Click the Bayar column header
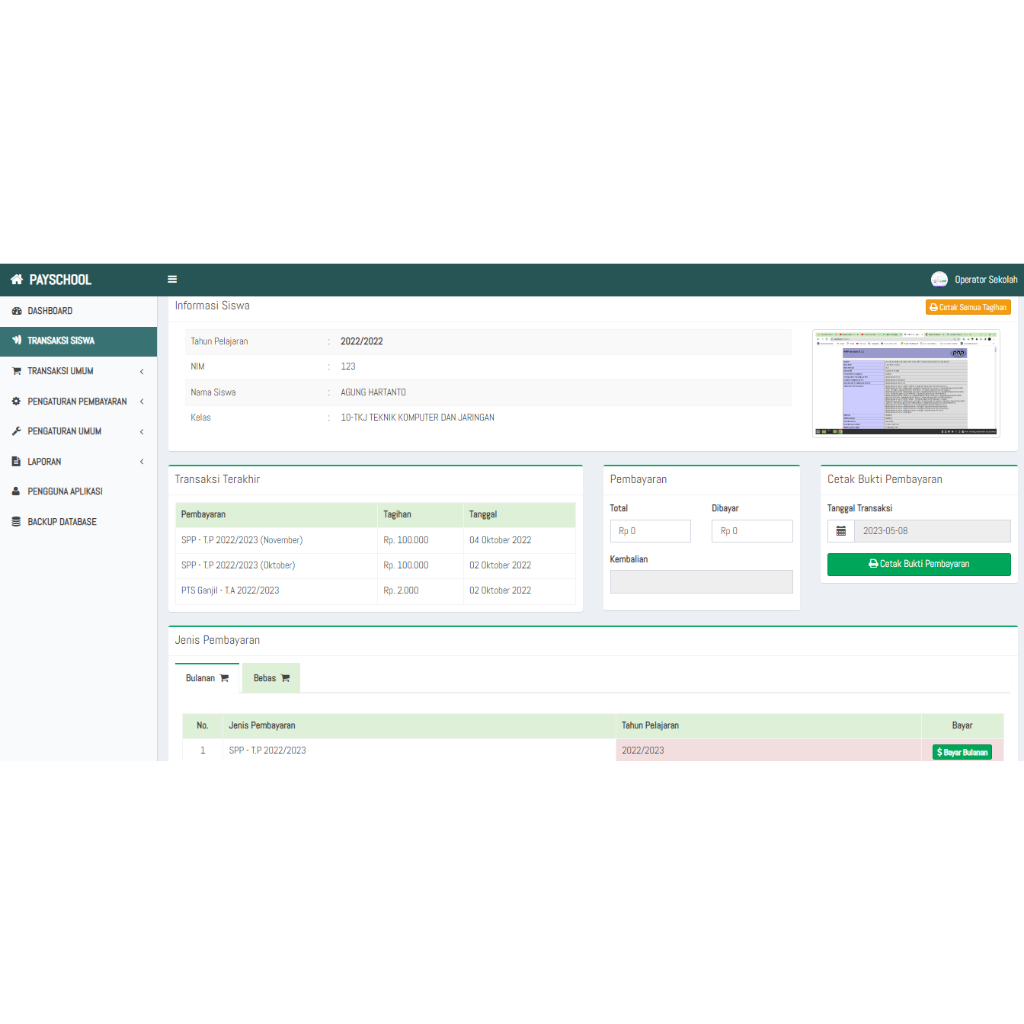Viewport: 1024px width, 1024px height. tap(962, 726)
